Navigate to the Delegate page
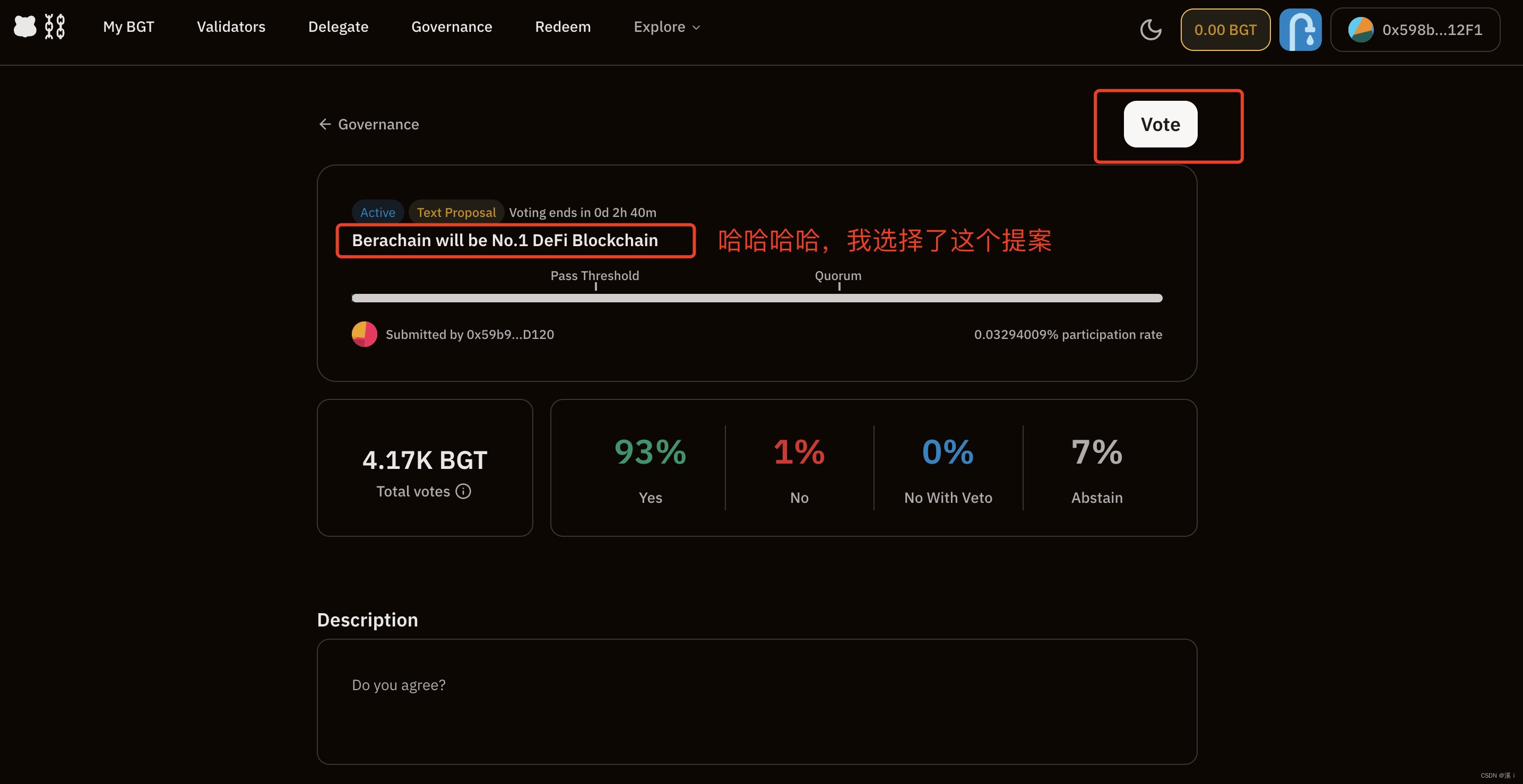Screen dimensions: 1523x784 coord(338,27)
